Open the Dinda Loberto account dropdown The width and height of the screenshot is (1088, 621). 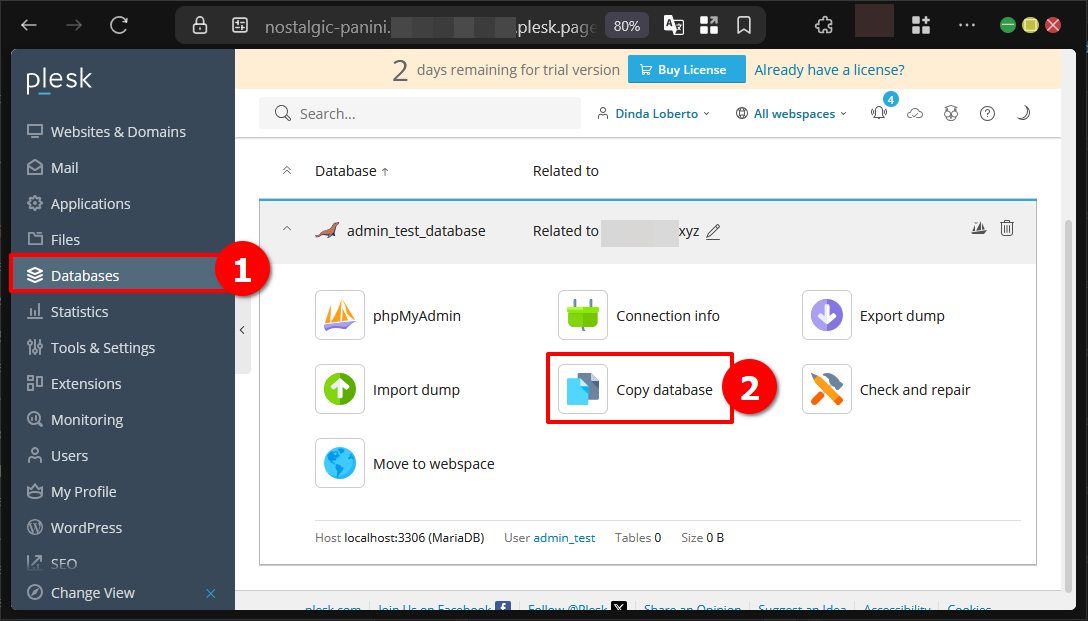tap(653, 113)
